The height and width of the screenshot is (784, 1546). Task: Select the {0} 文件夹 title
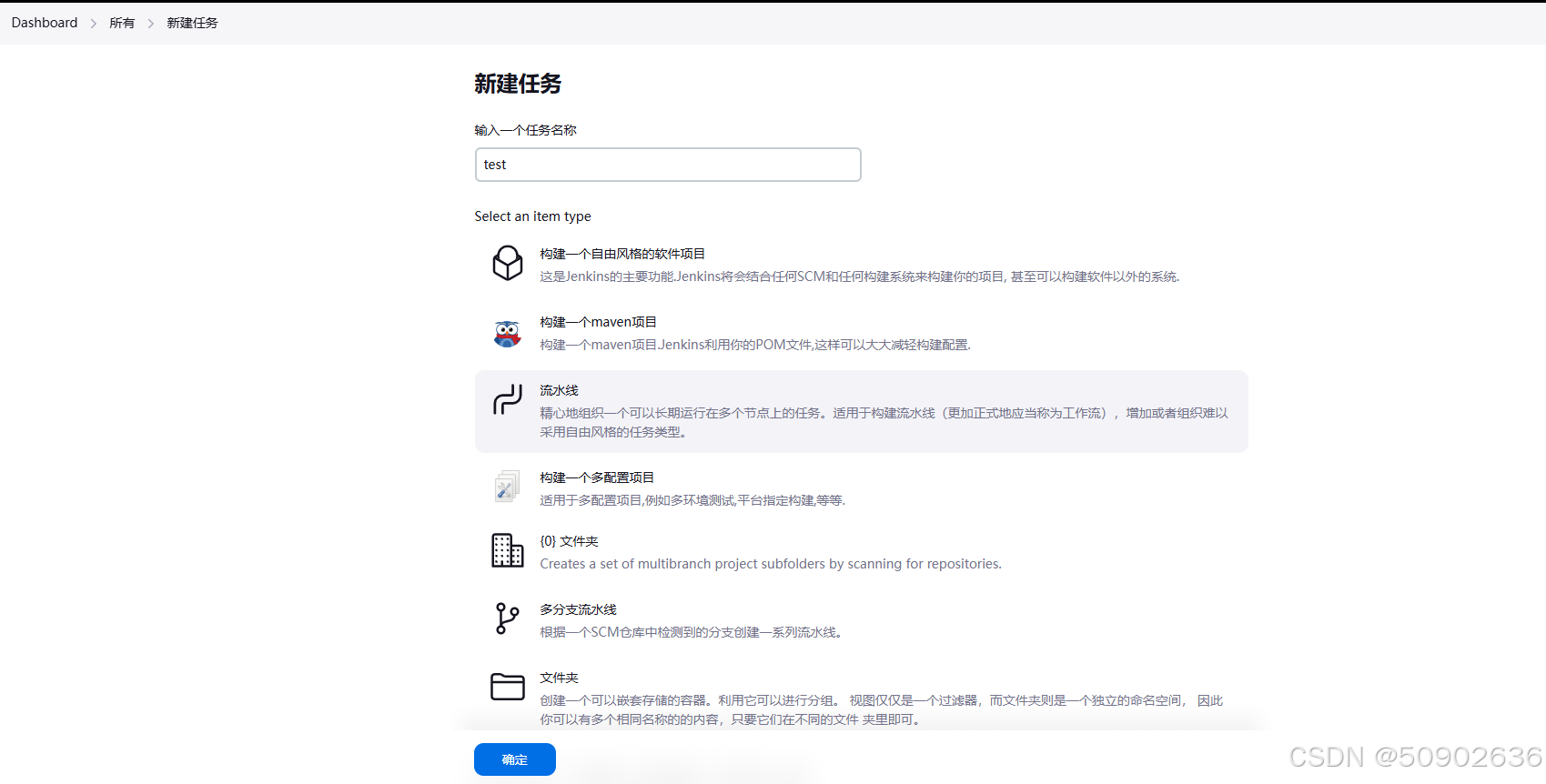pos(569,541)
